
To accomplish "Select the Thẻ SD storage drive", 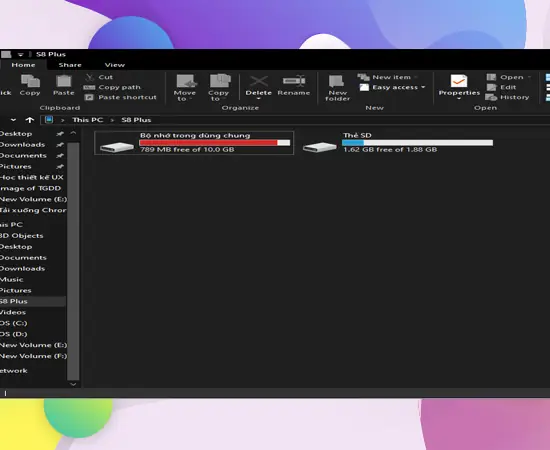I will [x=397, y=143].
